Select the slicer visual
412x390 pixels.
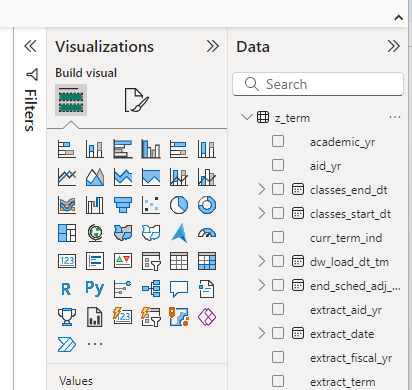click(151, 261)
